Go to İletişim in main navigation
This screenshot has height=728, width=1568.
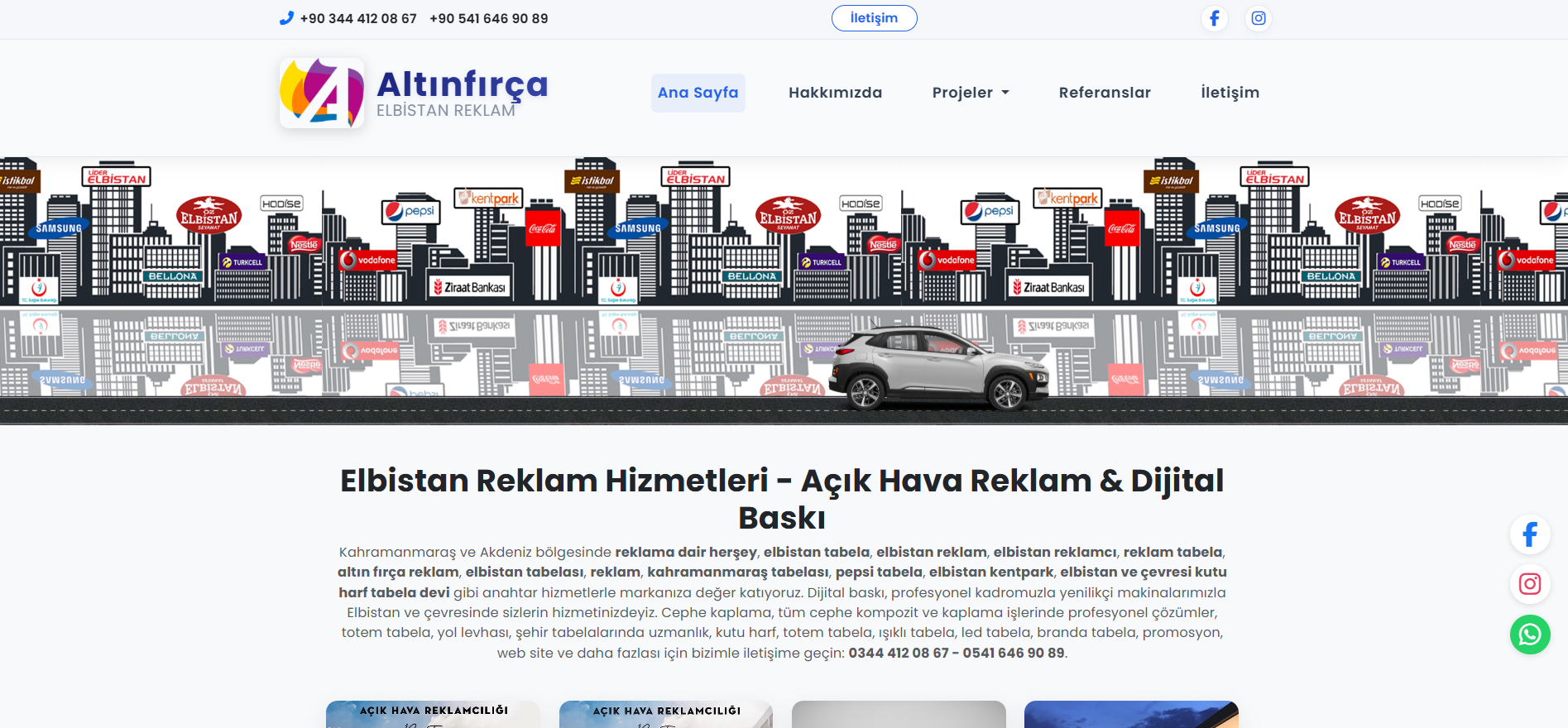[x=1230, y=93]
